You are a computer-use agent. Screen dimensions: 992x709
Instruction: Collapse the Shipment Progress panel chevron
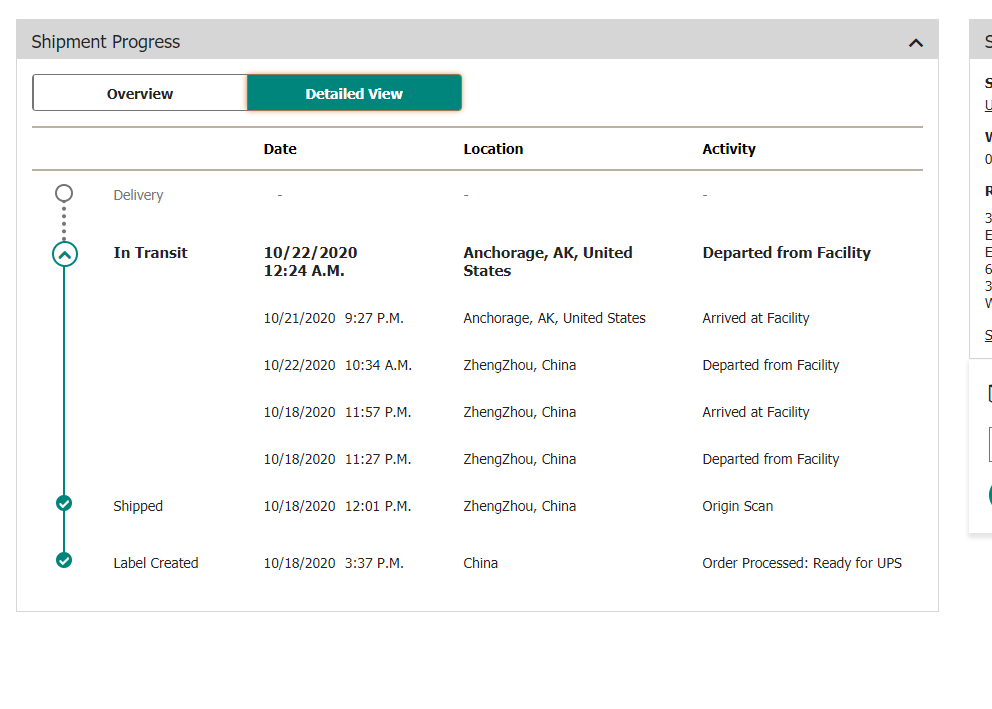tap(915, 43)
